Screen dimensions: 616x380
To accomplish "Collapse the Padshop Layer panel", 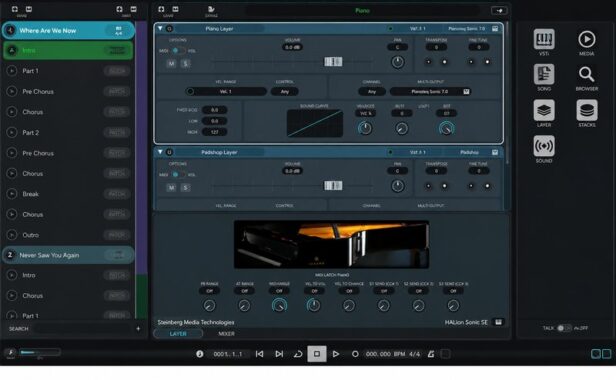I will coord(160,152).
